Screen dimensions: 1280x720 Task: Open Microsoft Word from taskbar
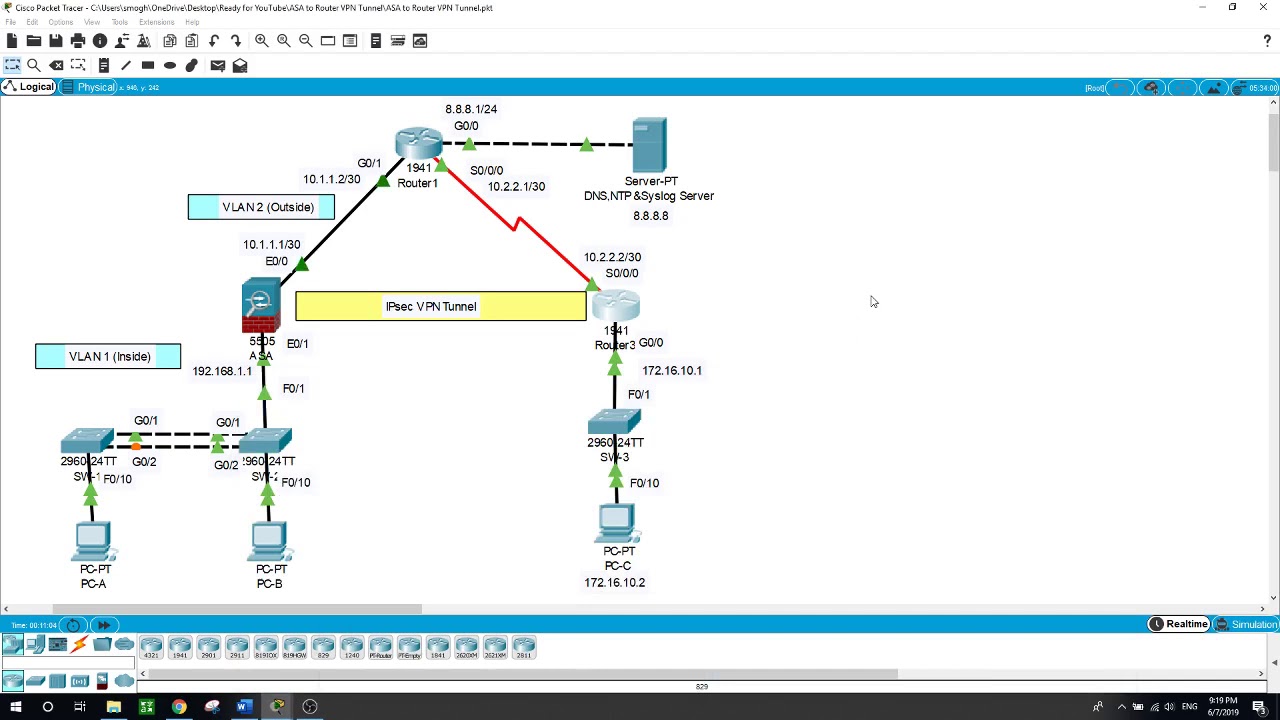[x=244, y=707]
